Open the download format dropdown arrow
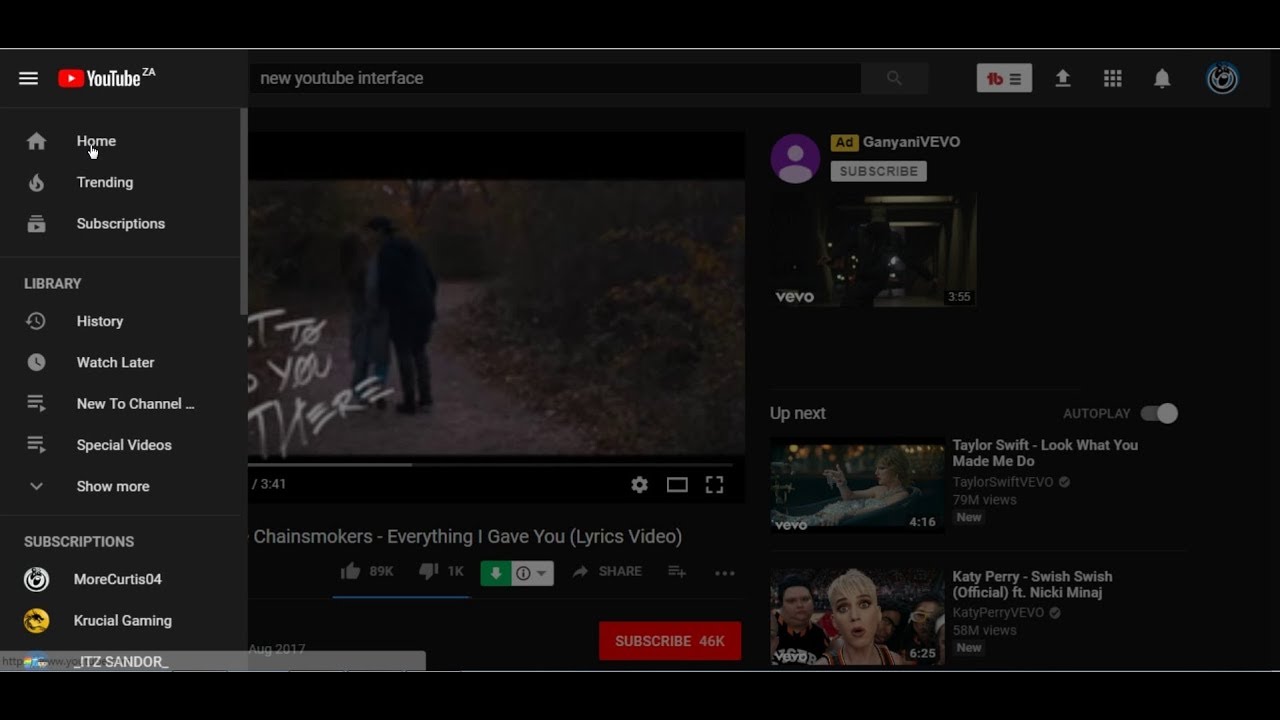 tap(542, 573)
